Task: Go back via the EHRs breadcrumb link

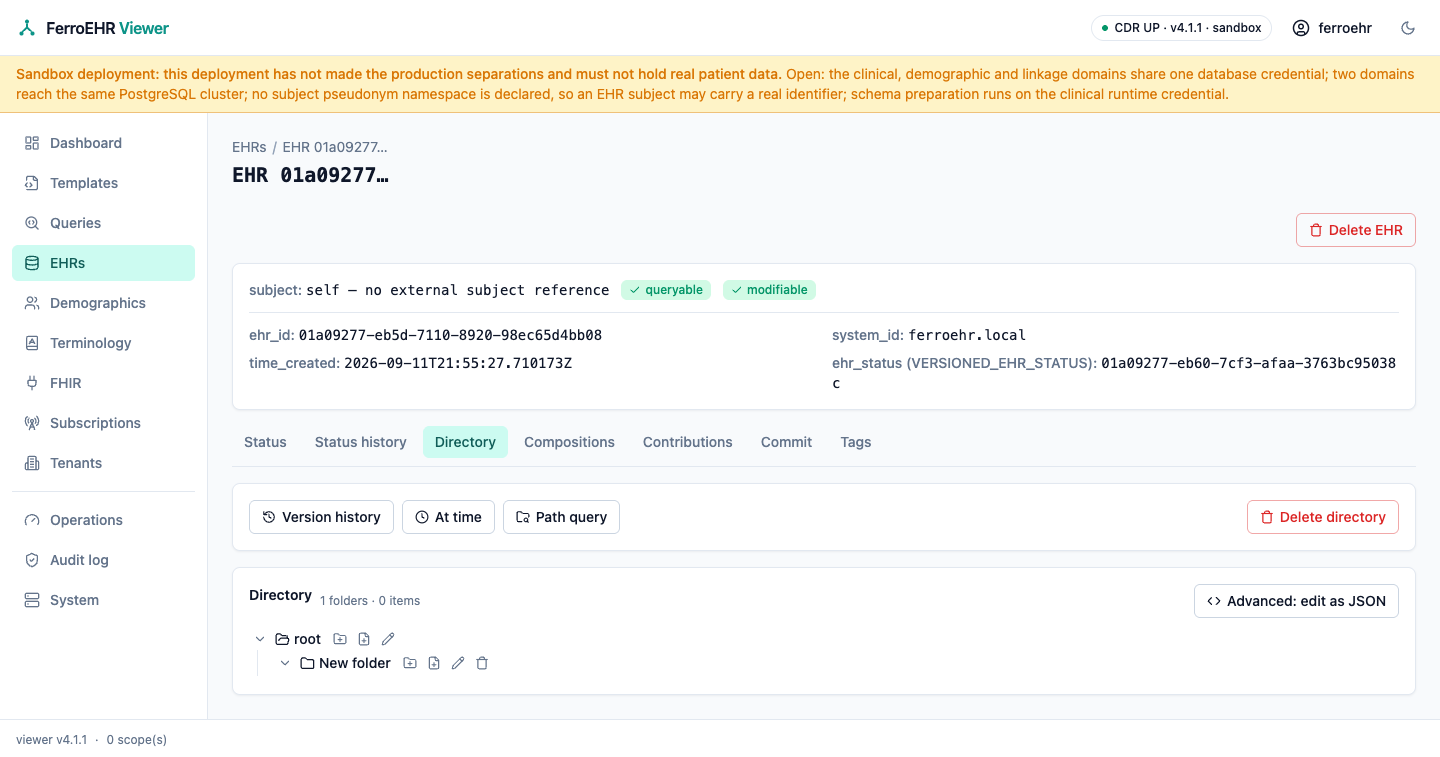Action: pos(249,147)
